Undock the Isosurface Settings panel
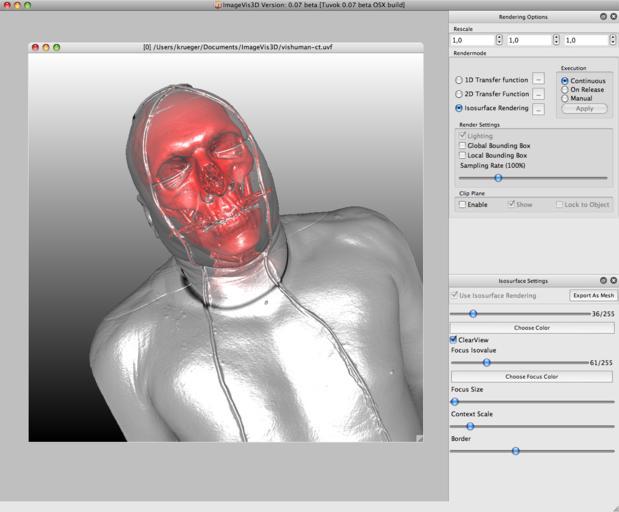This screenshot has width=619, height=512. (603, 281)
